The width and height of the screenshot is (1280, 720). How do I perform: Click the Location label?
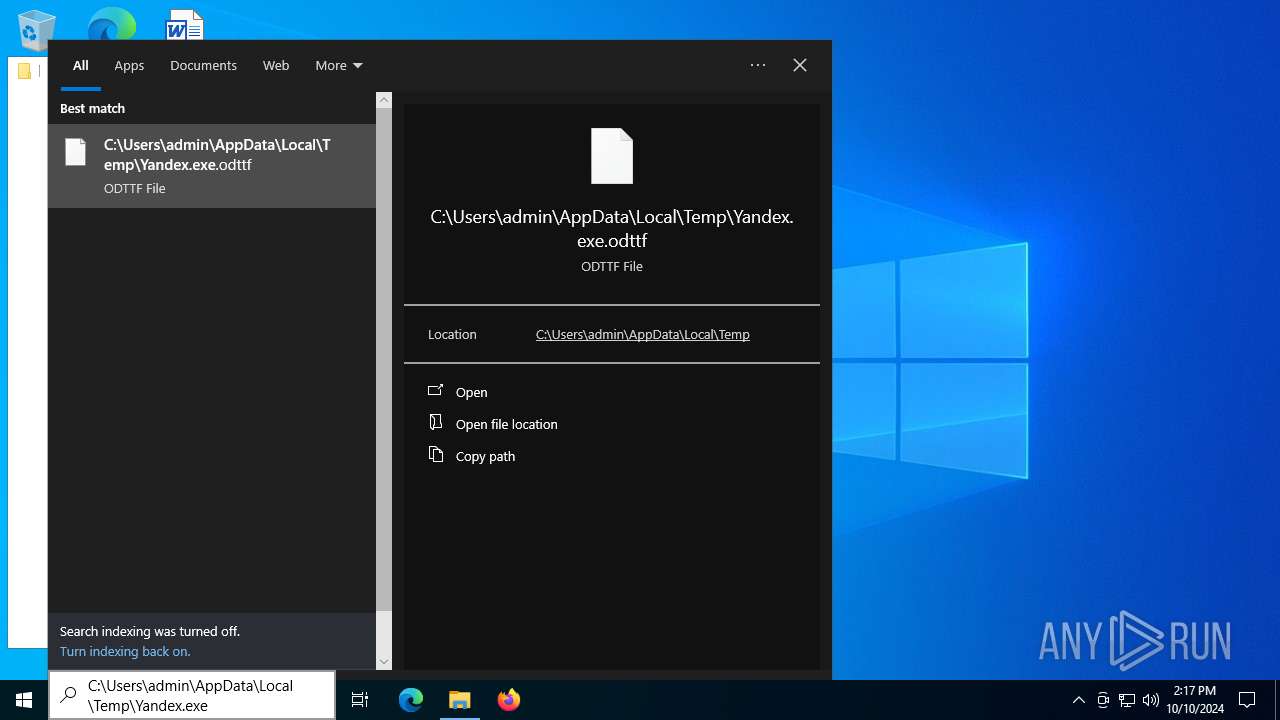coord(452,335)
